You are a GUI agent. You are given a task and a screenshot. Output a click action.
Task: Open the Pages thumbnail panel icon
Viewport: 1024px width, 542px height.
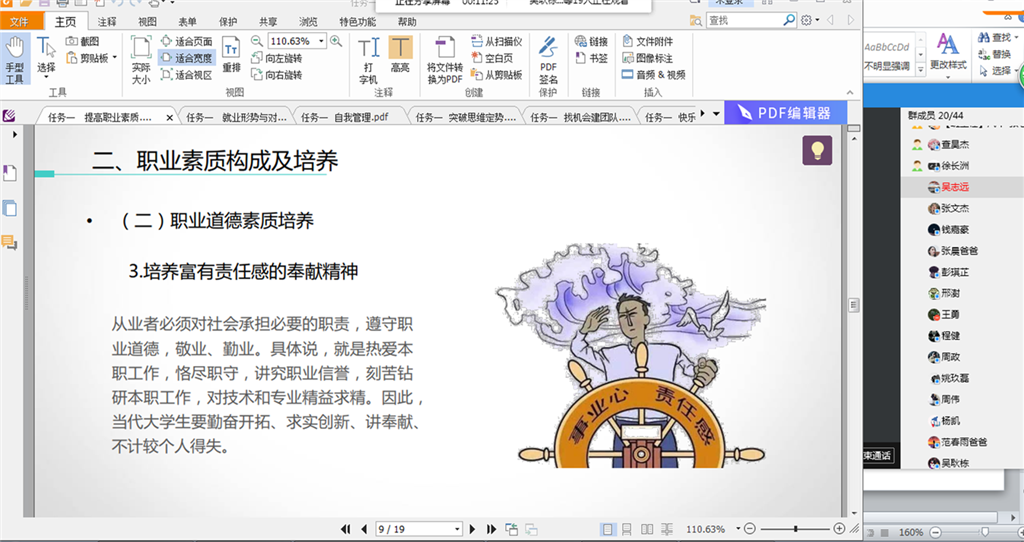coord(10,208)
